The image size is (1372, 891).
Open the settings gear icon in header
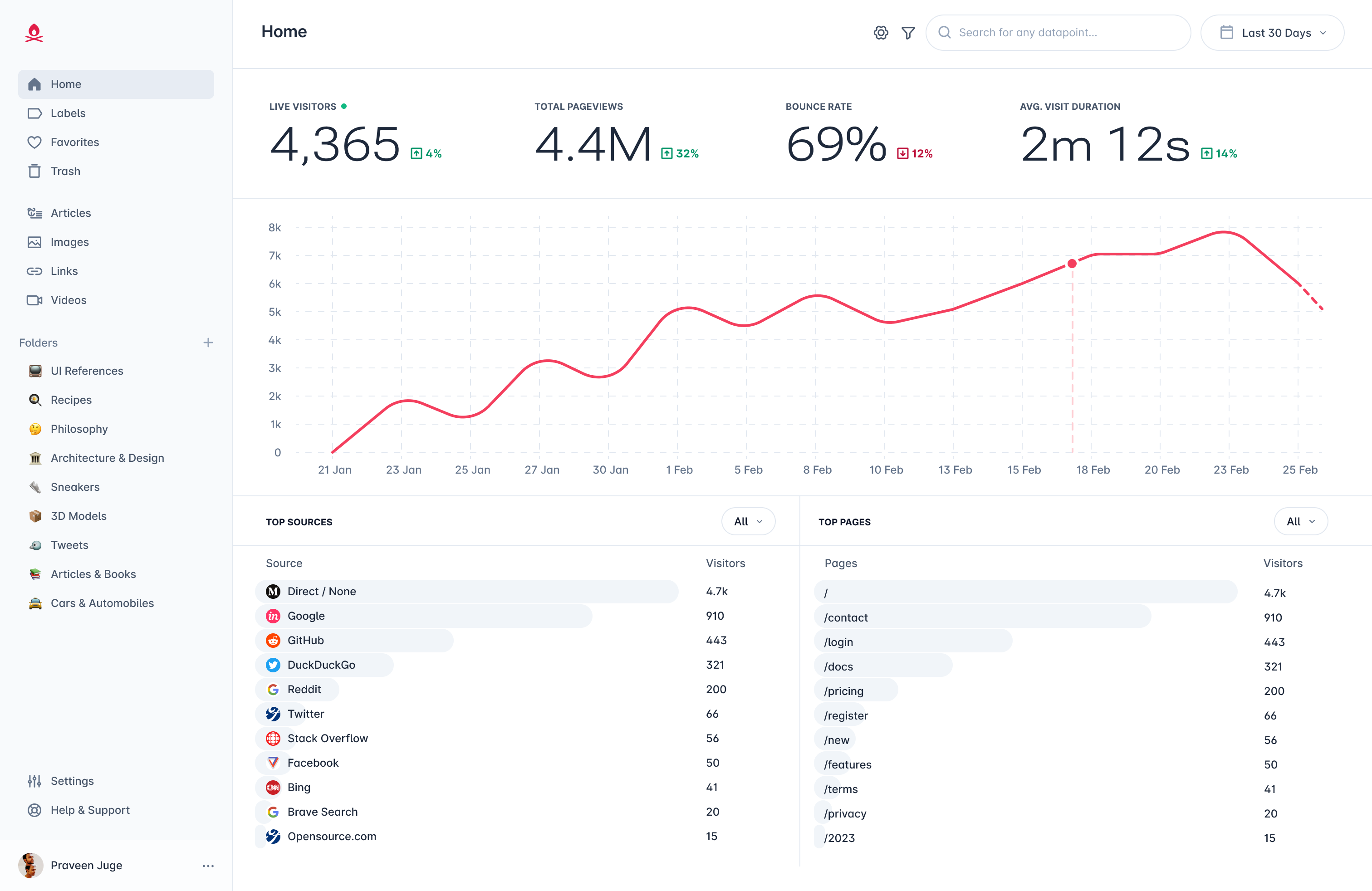[880, 33]
